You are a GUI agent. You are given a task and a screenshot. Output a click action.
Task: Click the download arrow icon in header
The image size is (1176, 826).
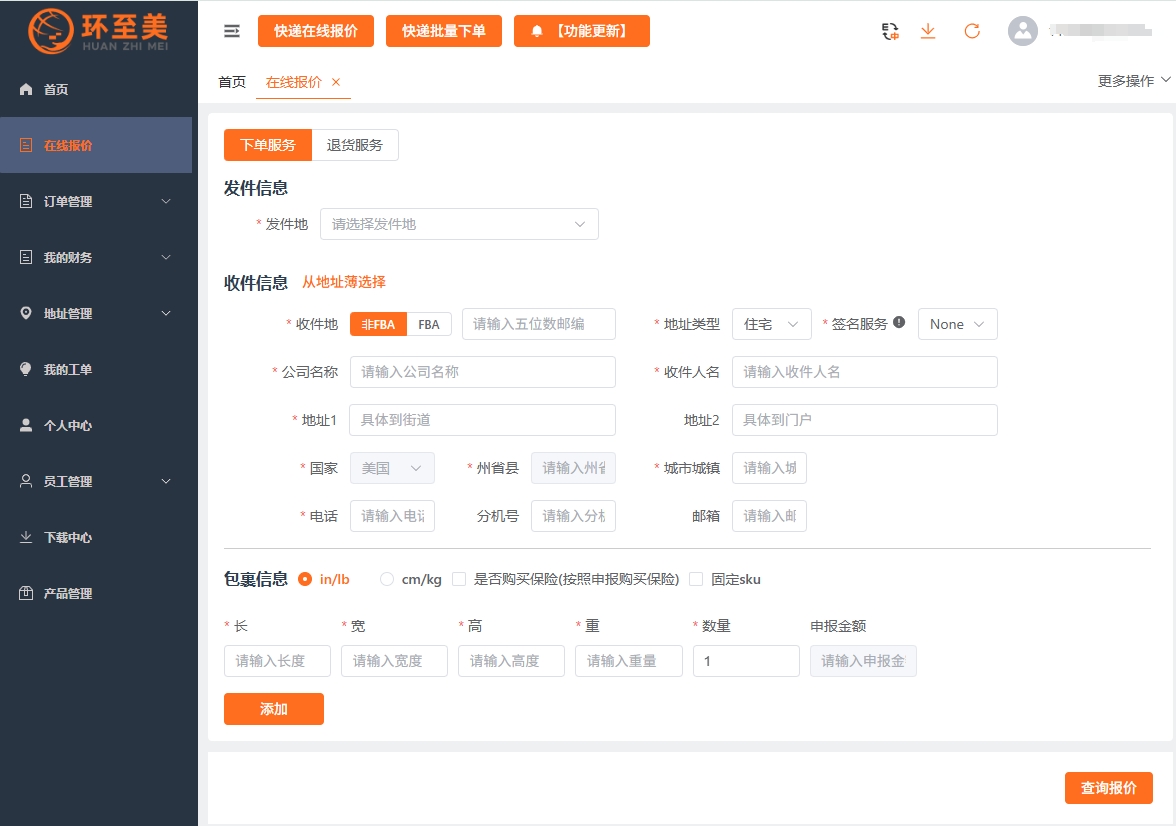928,31
